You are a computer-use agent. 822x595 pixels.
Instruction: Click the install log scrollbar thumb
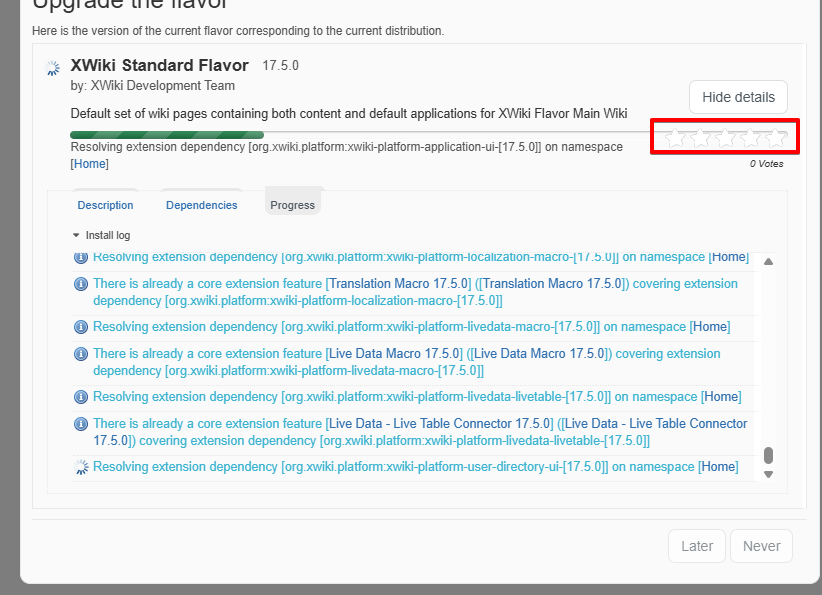point(769,456)
